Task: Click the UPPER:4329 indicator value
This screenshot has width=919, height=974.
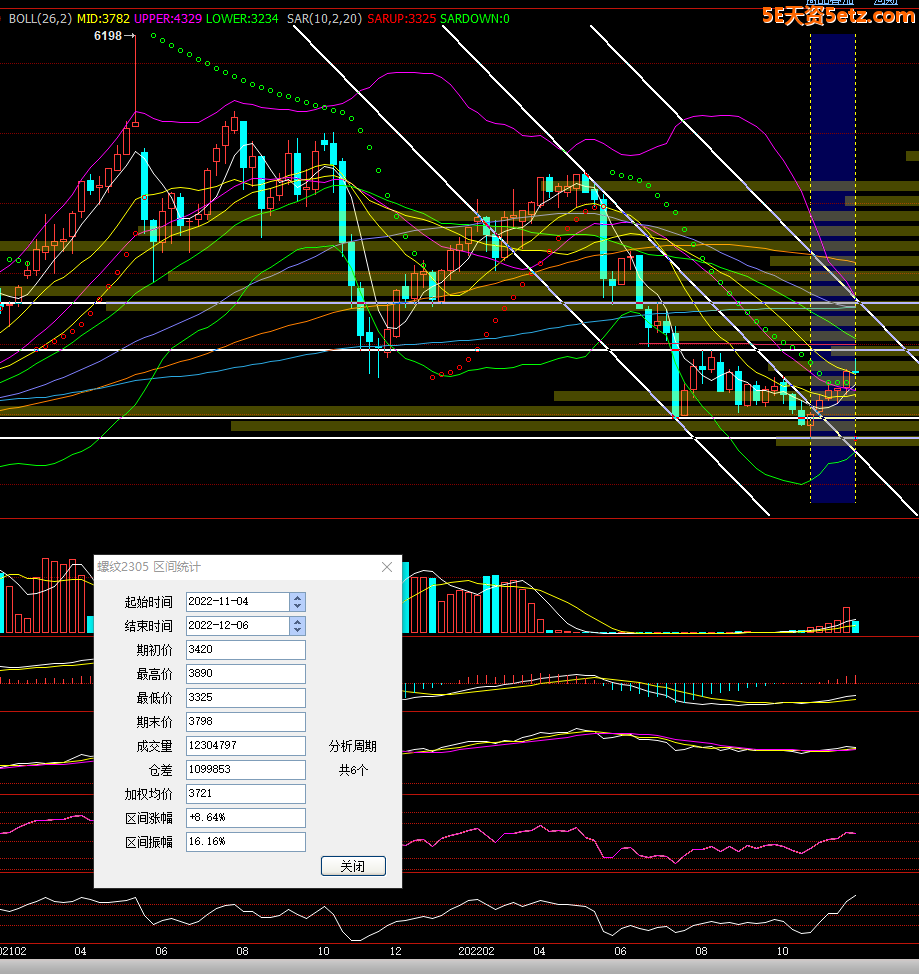Action: coord(168,19)
